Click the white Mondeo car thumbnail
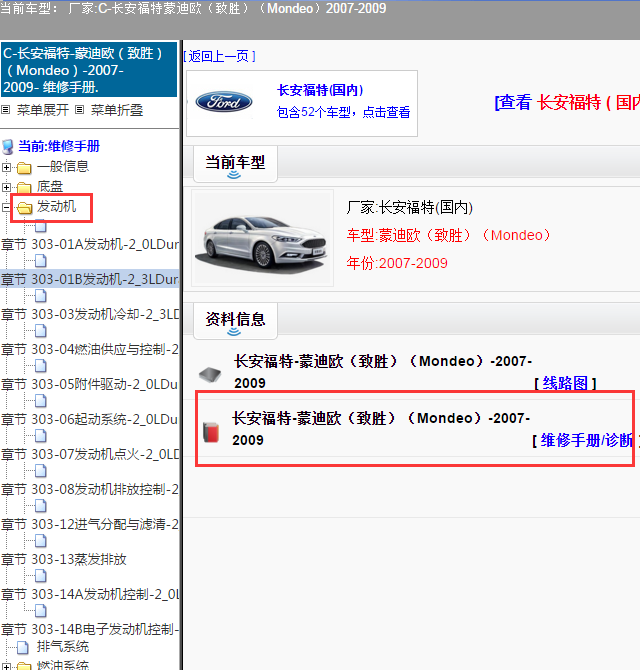 tap(262, 238)
